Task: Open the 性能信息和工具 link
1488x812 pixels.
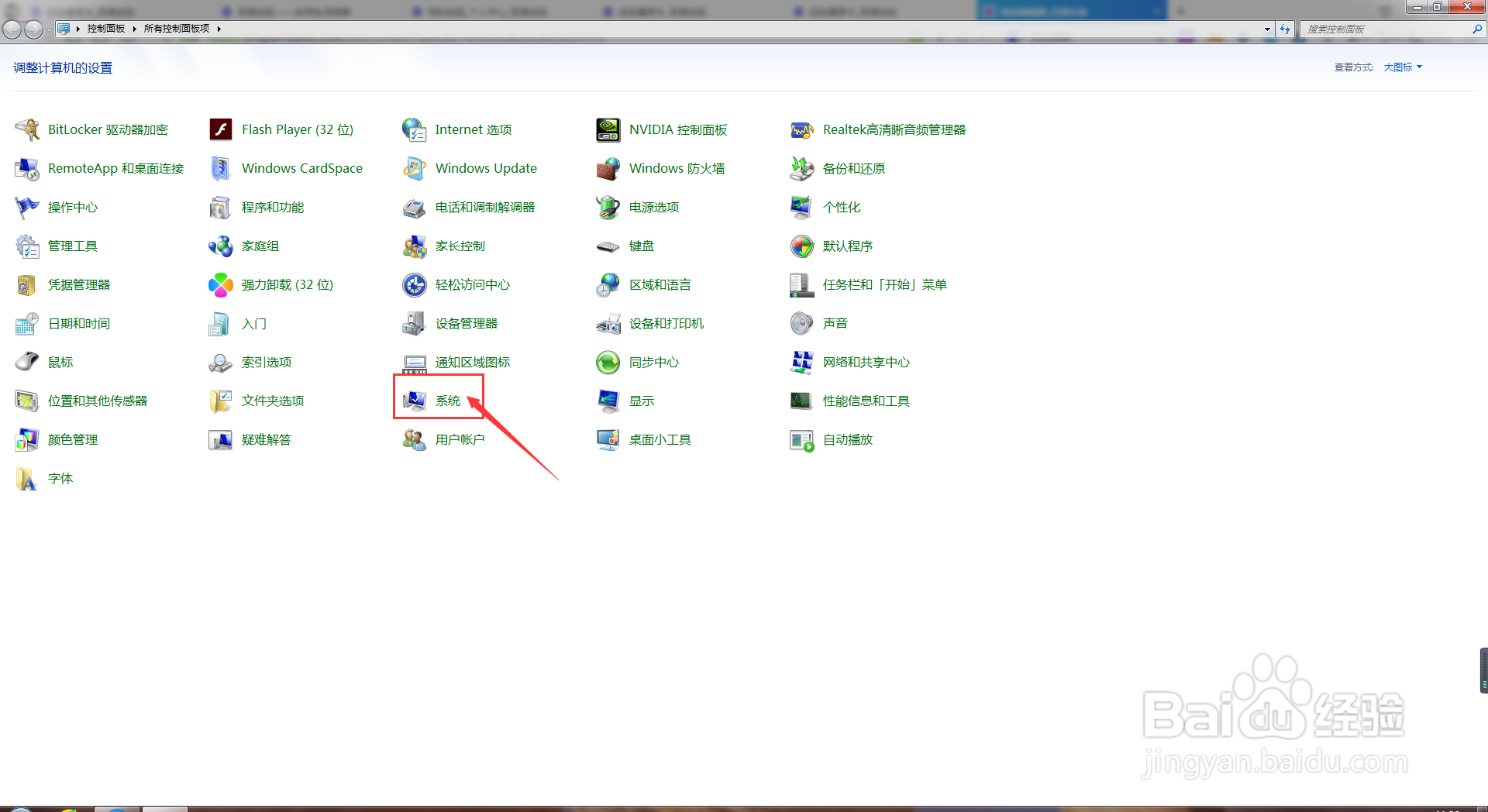Action: coord(866,401)
